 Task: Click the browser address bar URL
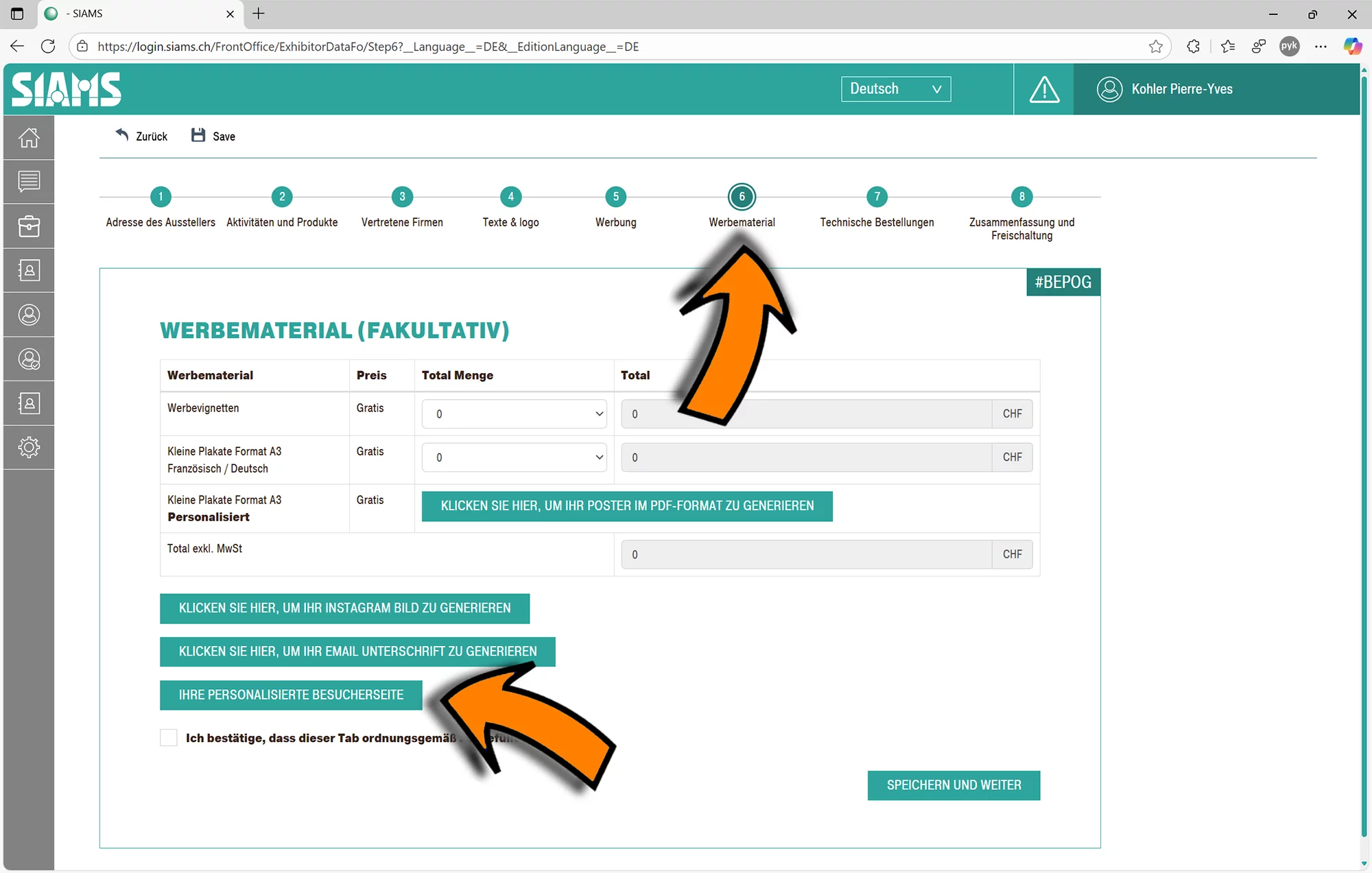coord(368,47)
